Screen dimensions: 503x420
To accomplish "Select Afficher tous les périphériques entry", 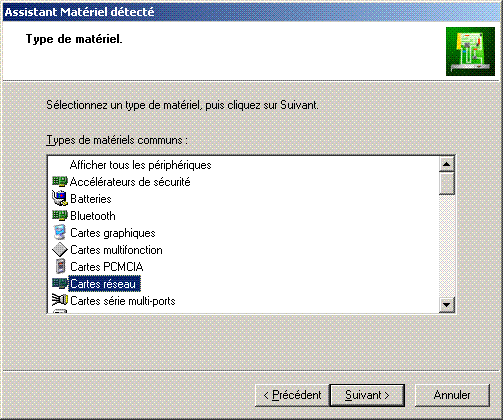I will (x=140, y=165).
